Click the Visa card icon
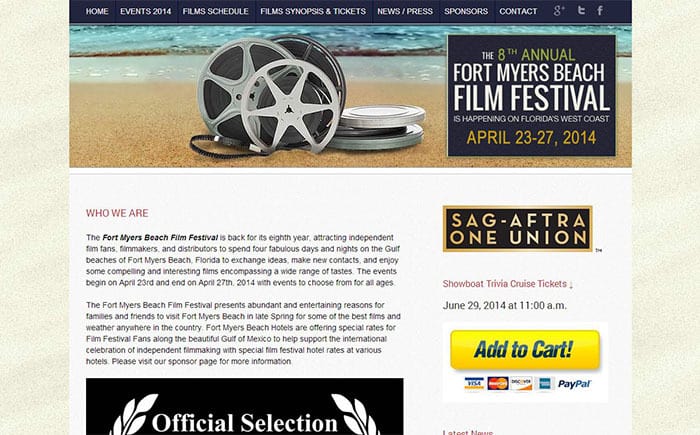700x435 pixels. point(474,384)
